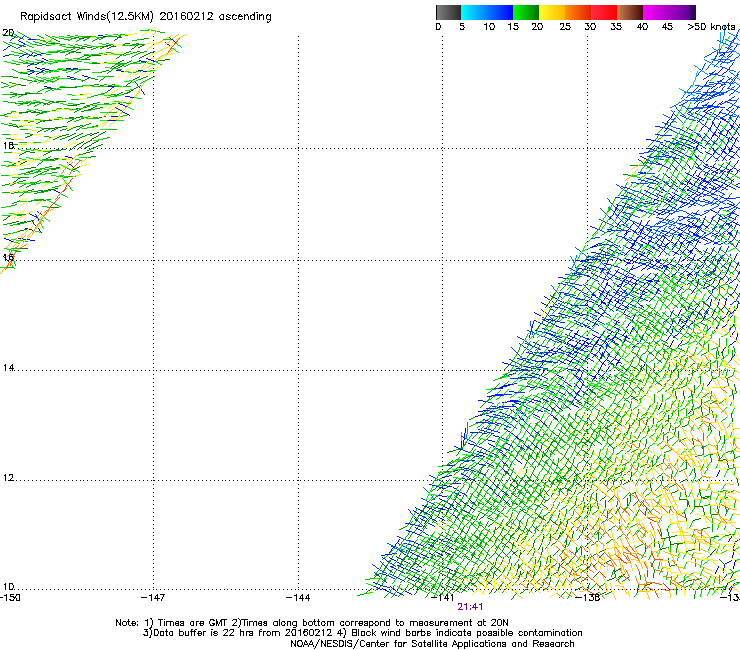Click the 18 latitude axis label

[8, 145]
